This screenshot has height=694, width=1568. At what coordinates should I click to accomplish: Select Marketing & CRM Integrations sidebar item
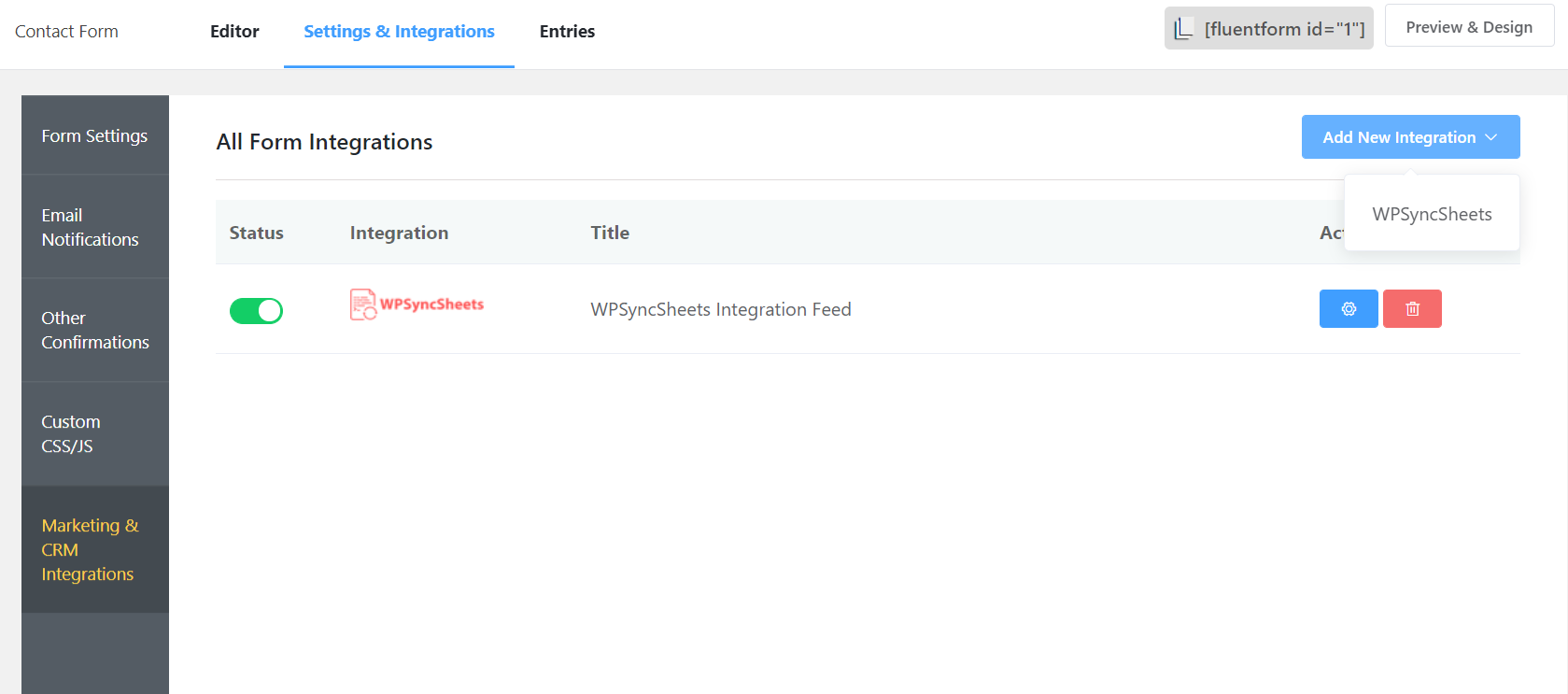[x=95, y=549]
